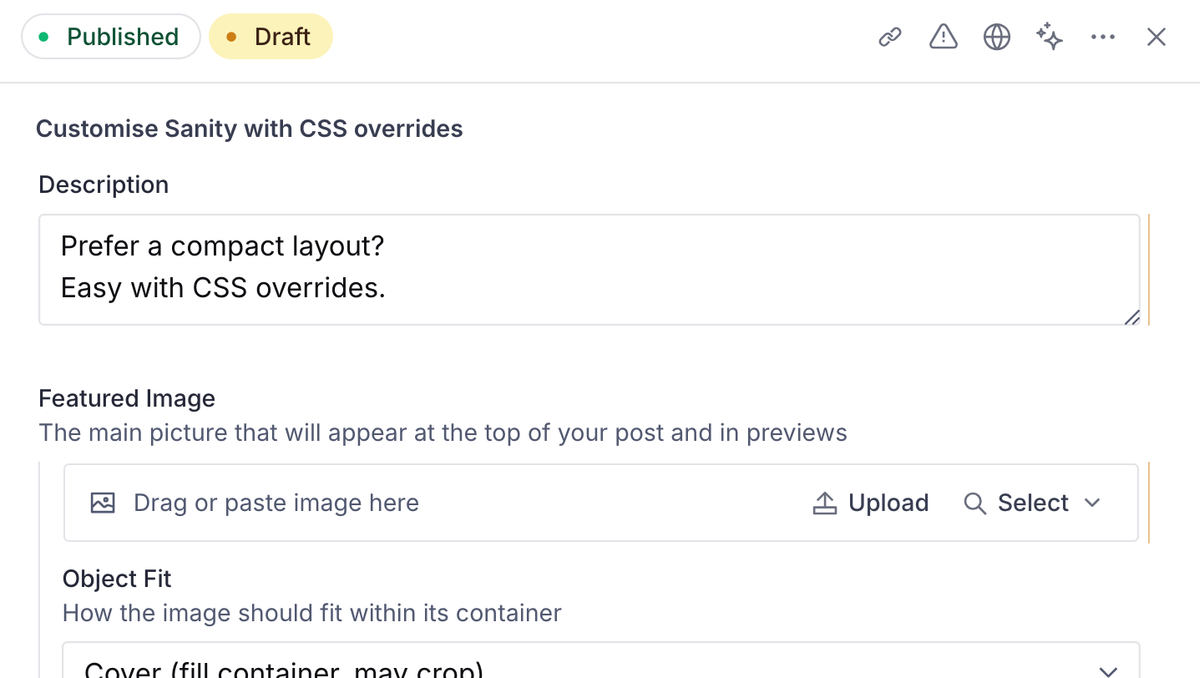Open the Cover object fit select box
The width and height of the screenshot is (1200, 678).
coord(601,660)
